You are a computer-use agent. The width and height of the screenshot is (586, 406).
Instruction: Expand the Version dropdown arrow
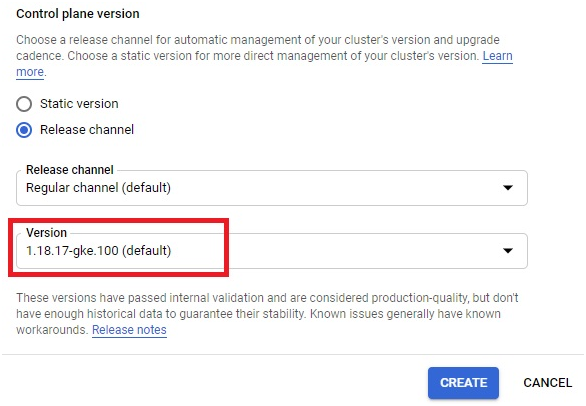pos(508,250)
